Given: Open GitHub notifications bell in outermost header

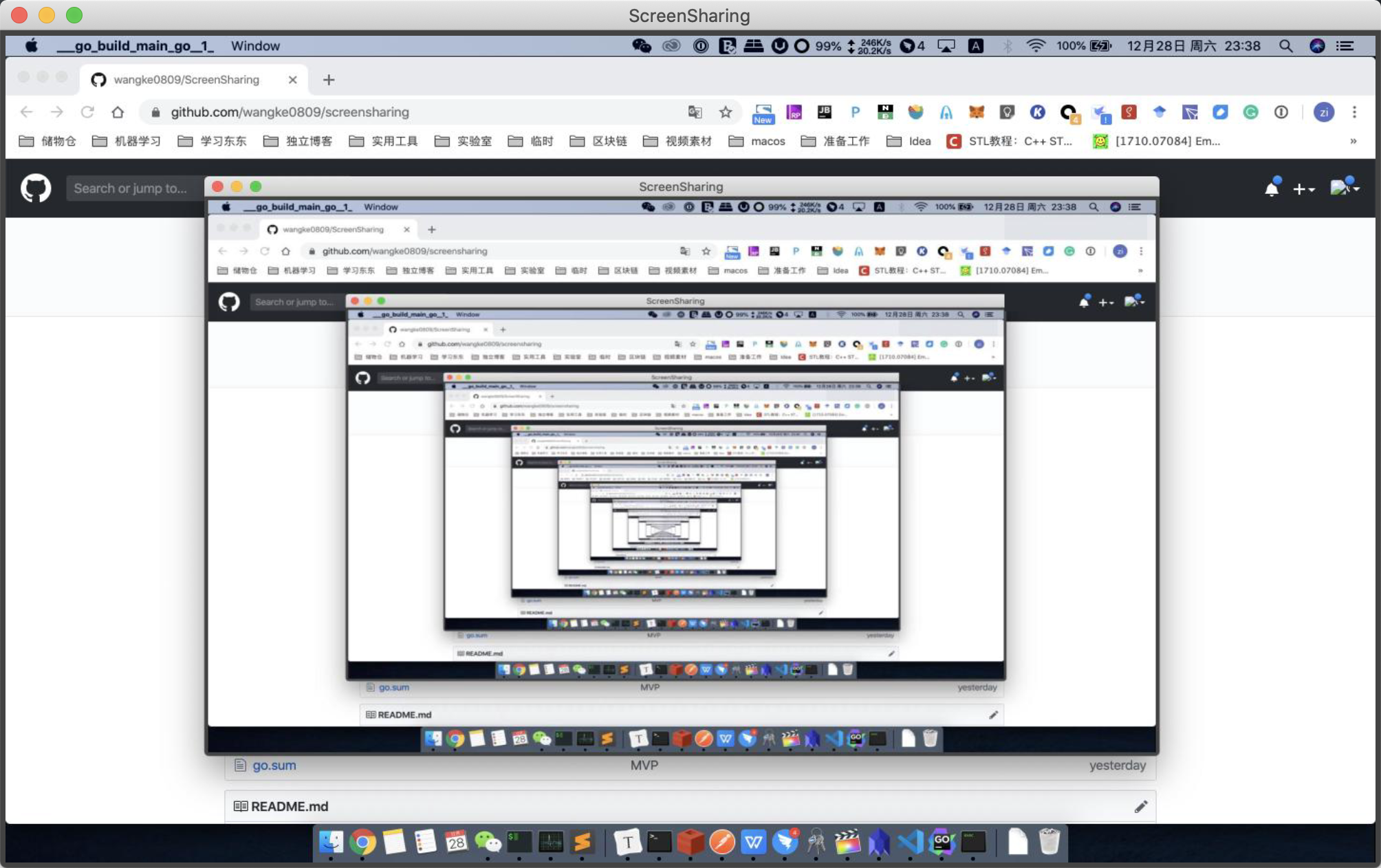Looking at the screenshot, I should tap(1272, 188).
